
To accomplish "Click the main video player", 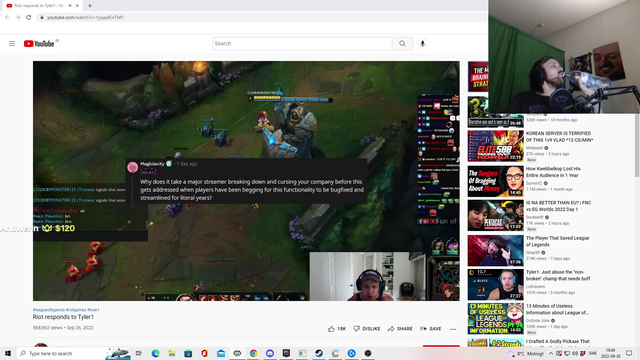I will (x=246, y=181).
